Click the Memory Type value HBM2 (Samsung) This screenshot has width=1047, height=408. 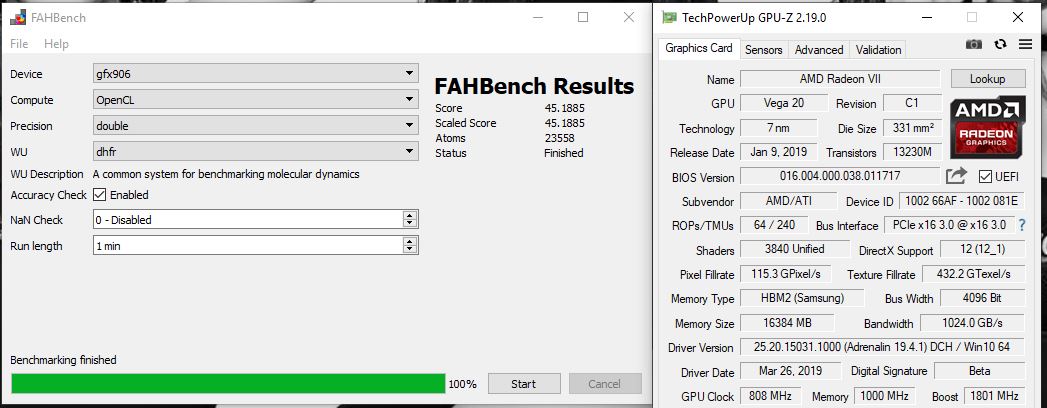click(x=802, y=298)
